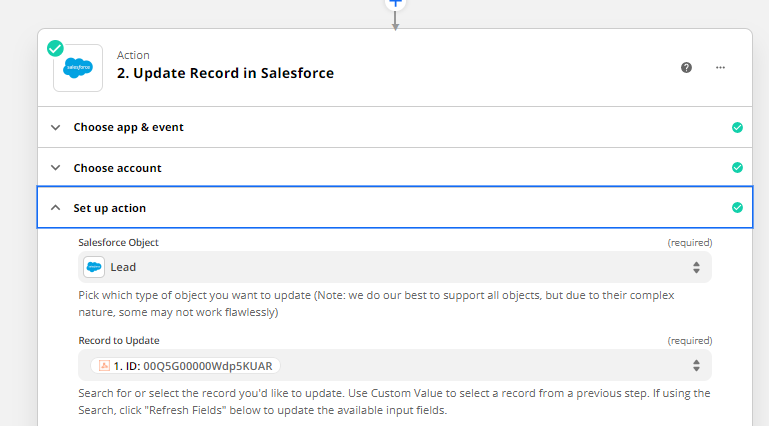Click the Set up action header
Image resolution: width=769 pixels, height=426 pixels.
tap(395, 207)
